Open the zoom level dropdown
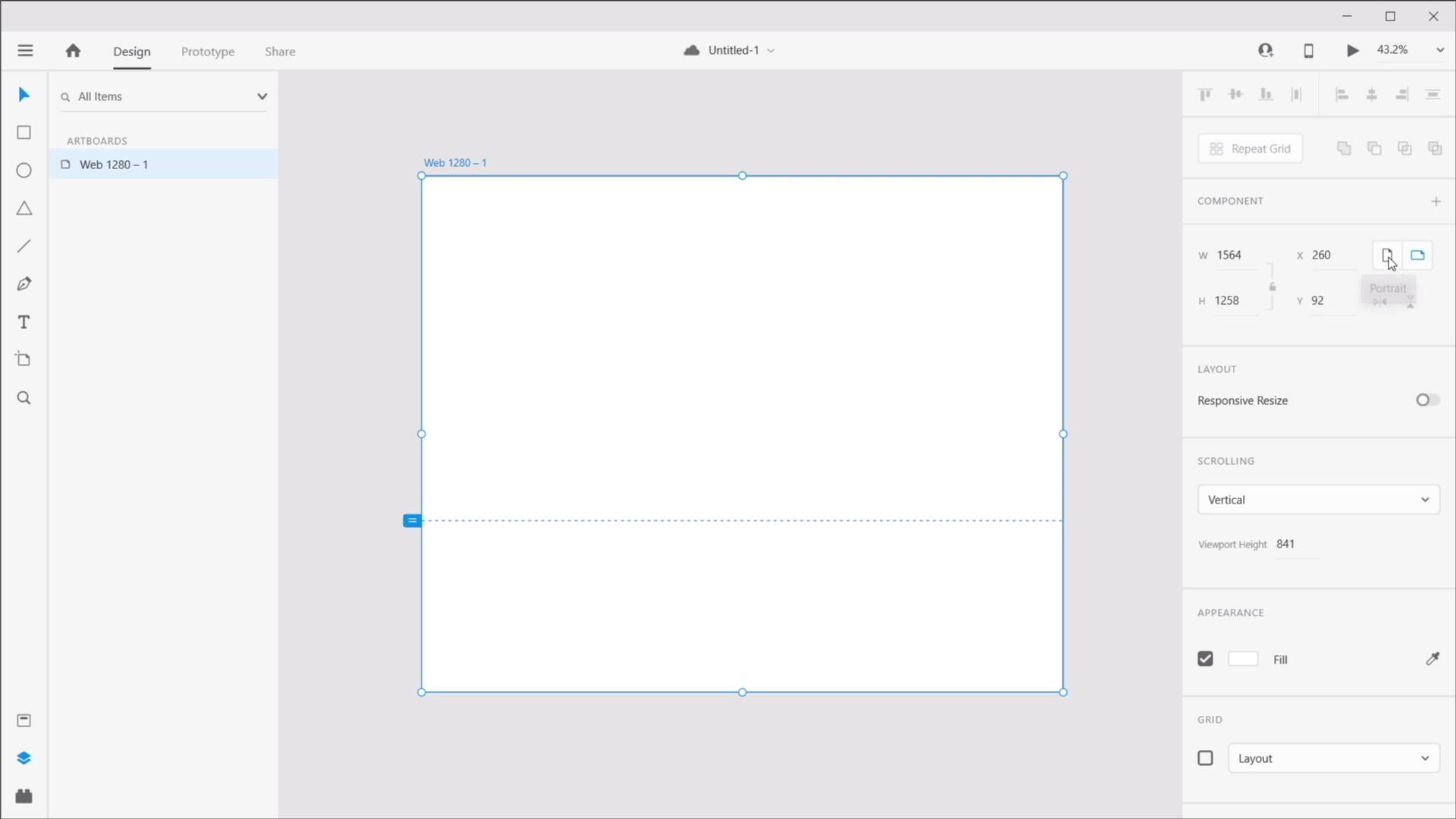This screenshot has height=819, width=1456. [1441, 50]
